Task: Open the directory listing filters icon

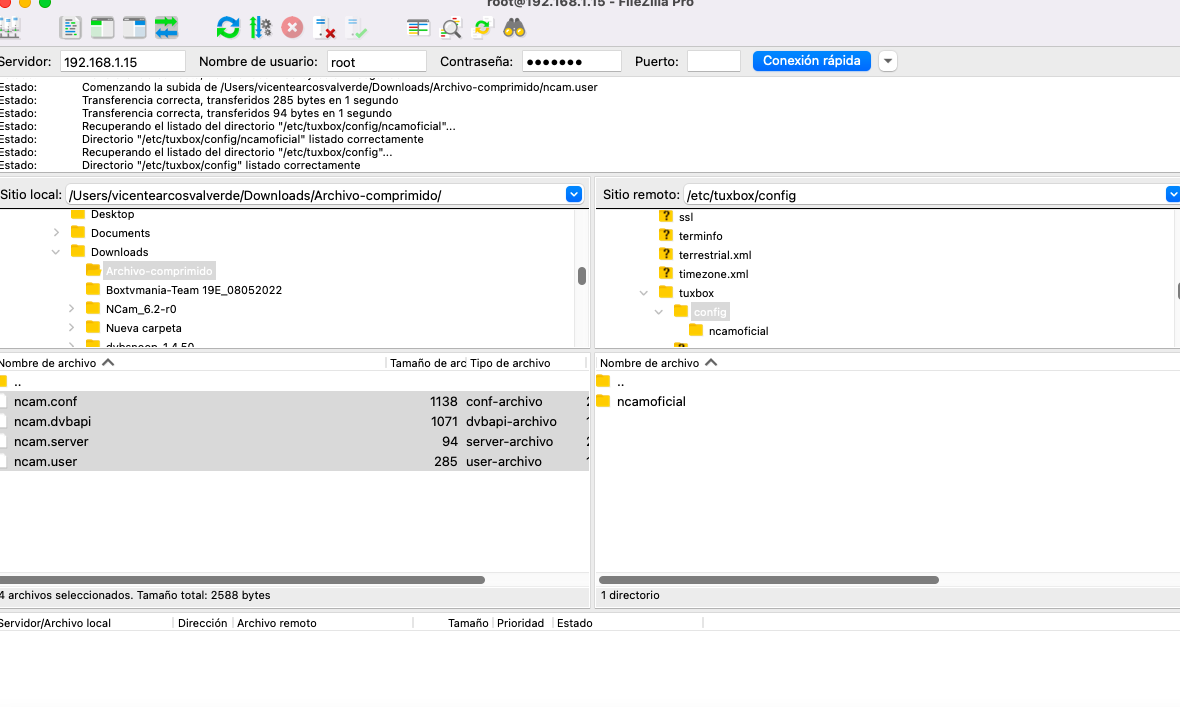Action: pos(418,28)
